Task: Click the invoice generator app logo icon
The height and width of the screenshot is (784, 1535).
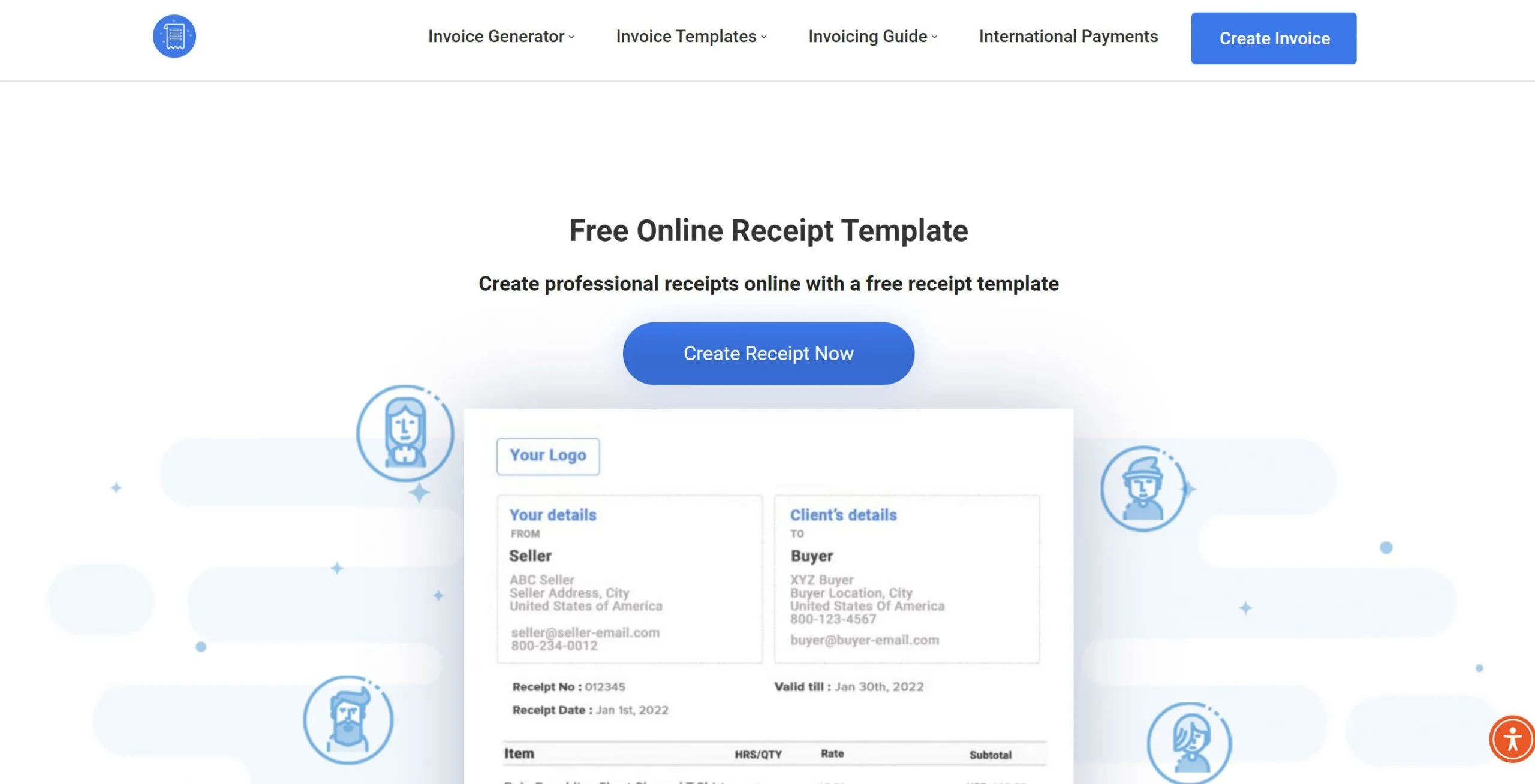Action: tap(174, 36)
